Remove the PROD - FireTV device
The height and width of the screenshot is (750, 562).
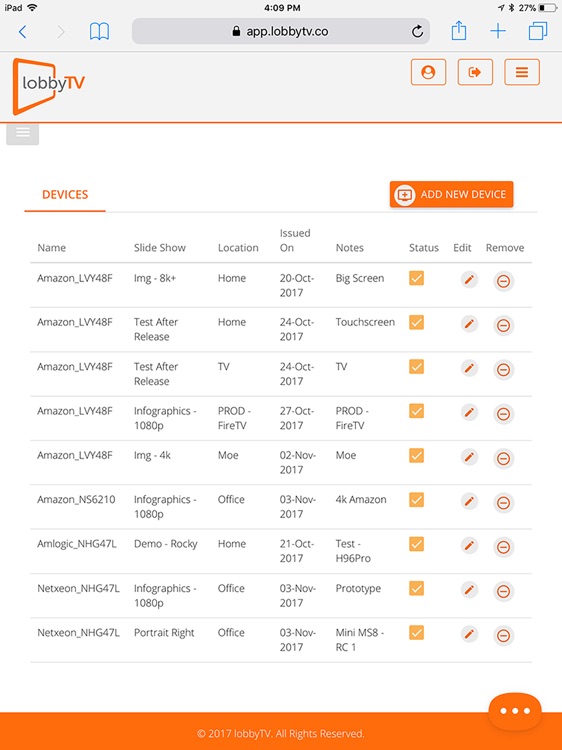tap(503, 414)
